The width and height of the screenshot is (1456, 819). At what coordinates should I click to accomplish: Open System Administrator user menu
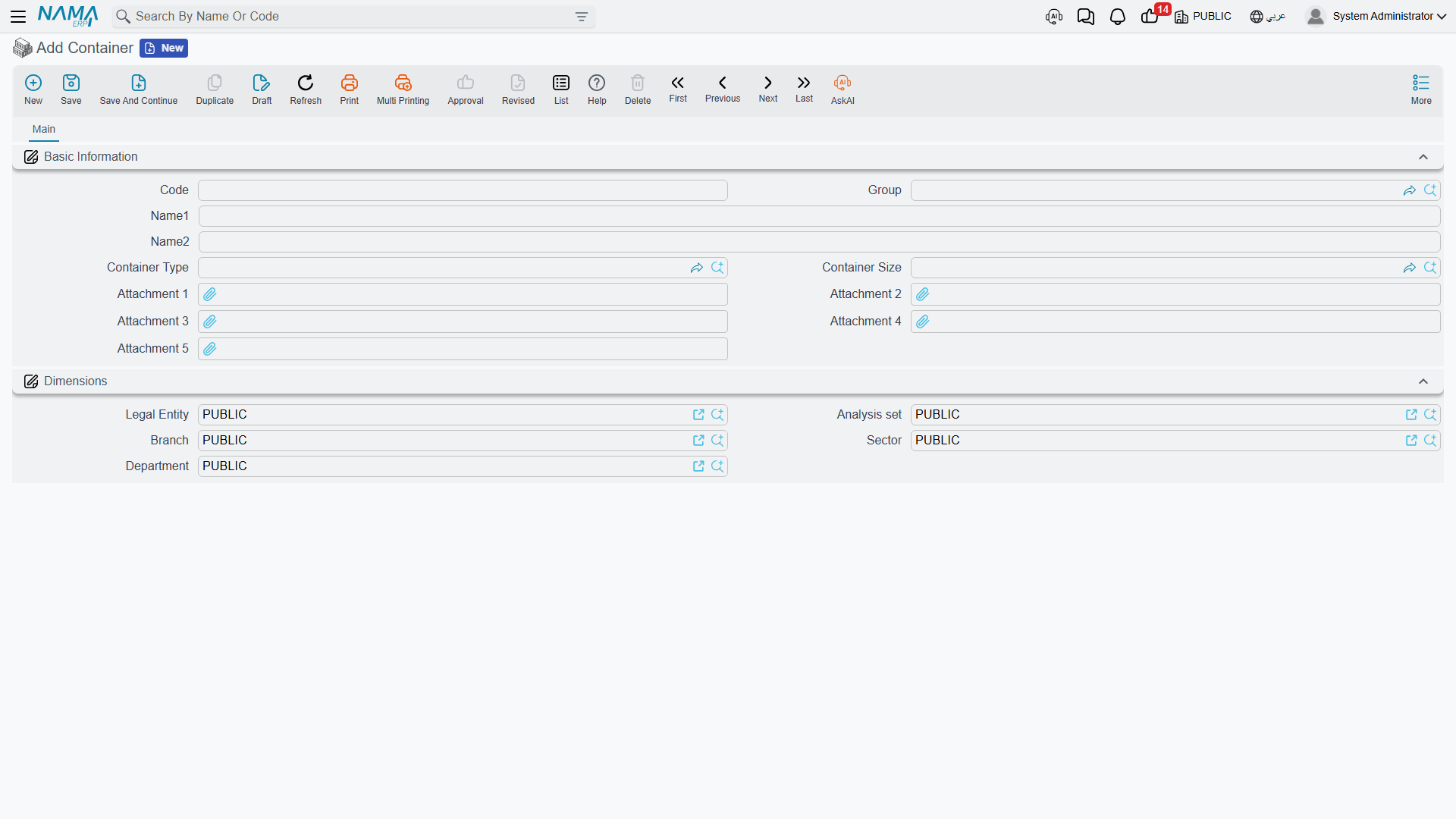(x=1376, y=16)
